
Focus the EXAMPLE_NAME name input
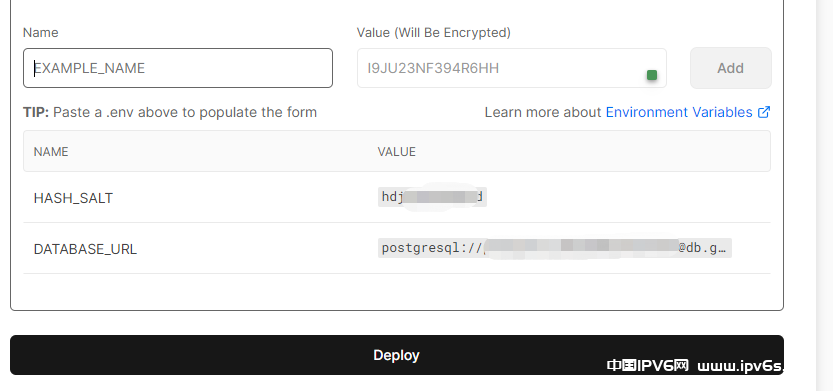pyautogui.click(x=178, y=68)
